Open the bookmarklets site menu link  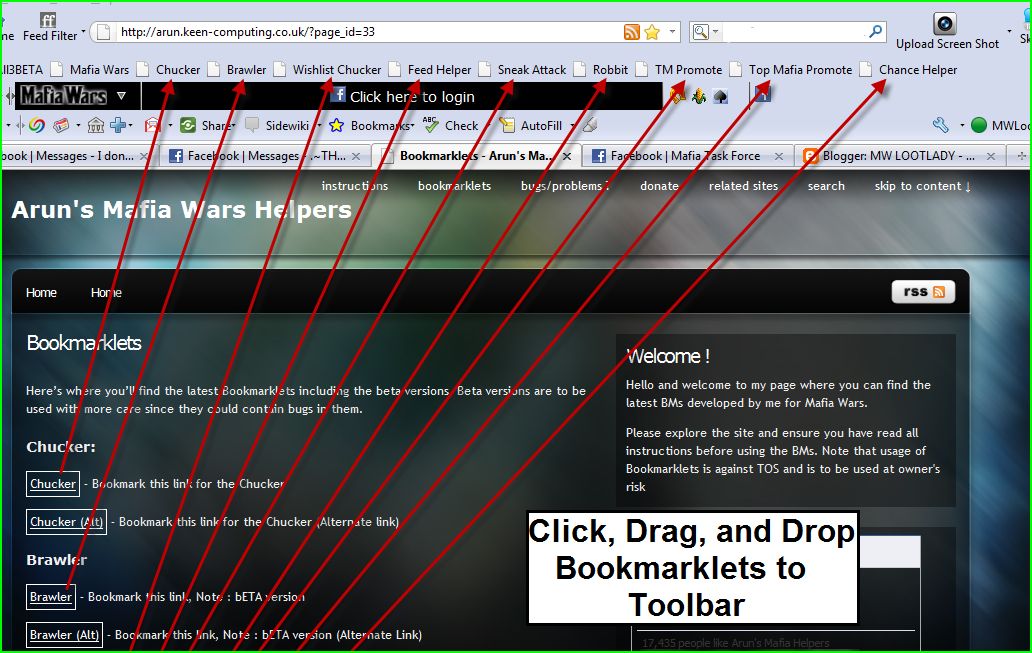pyautogui.click(x=454, y=186)
